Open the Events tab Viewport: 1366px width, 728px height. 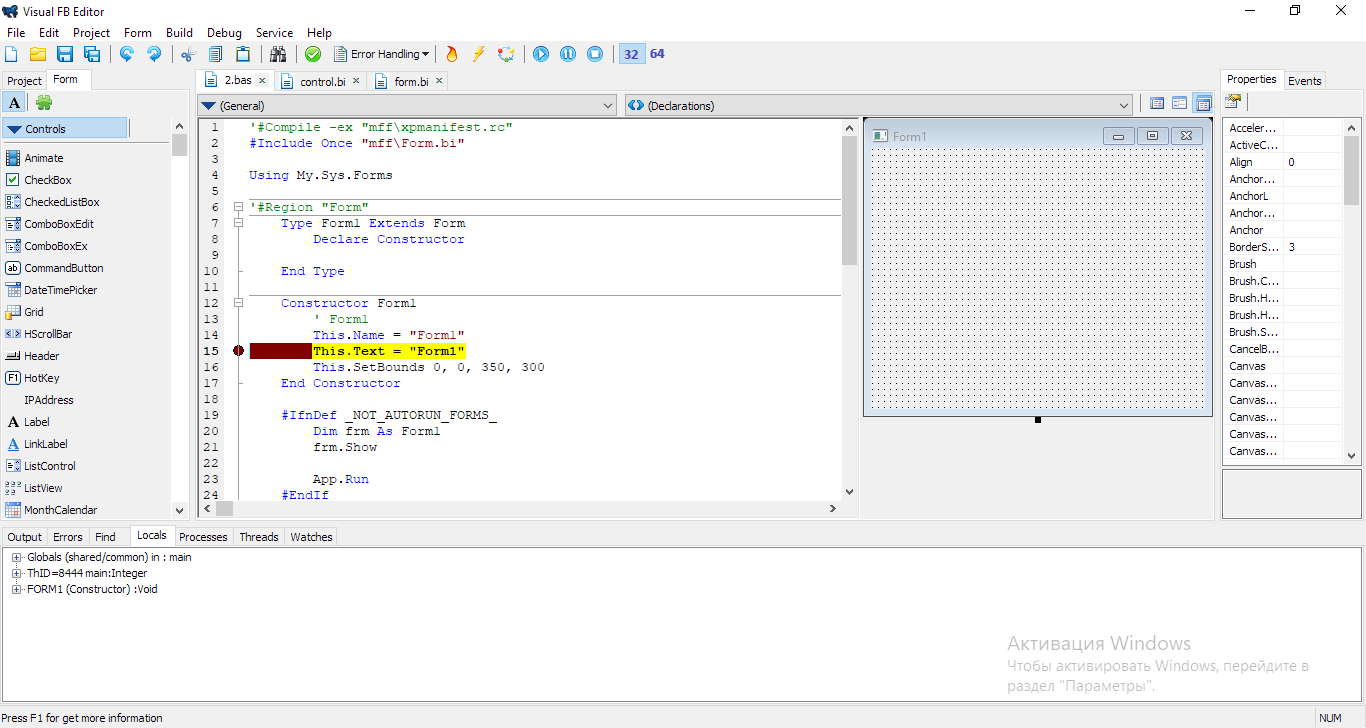(x=1304, y=81)
